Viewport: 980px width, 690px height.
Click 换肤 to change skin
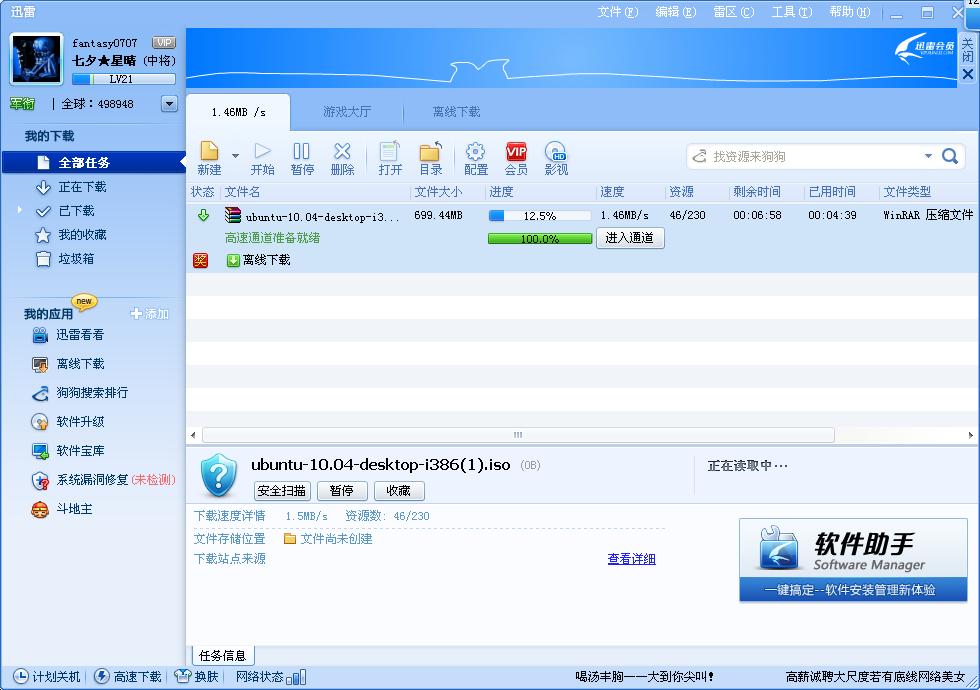[198, 676]
